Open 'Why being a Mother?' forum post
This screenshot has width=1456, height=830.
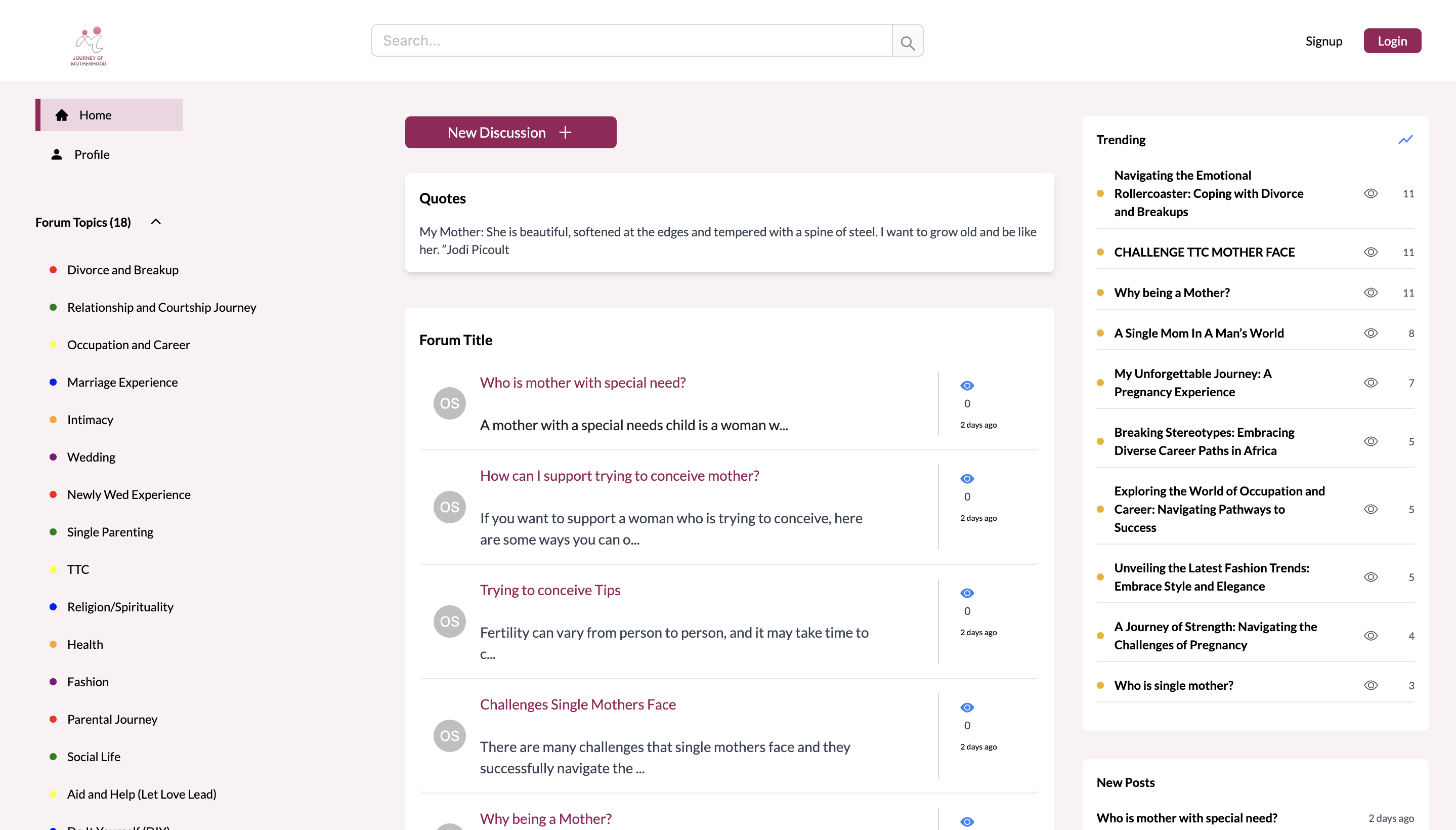pyautogui.click(x=545, y=818)
